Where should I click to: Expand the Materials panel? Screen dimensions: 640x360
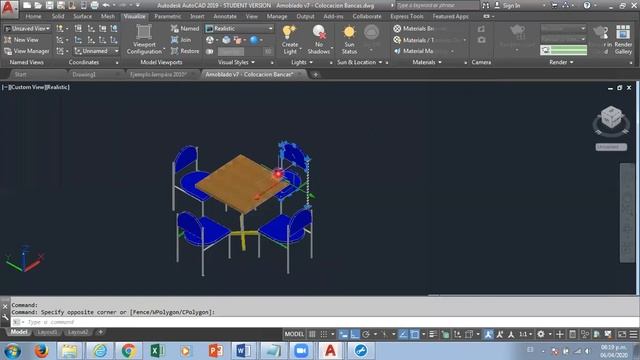click(427, 62)
